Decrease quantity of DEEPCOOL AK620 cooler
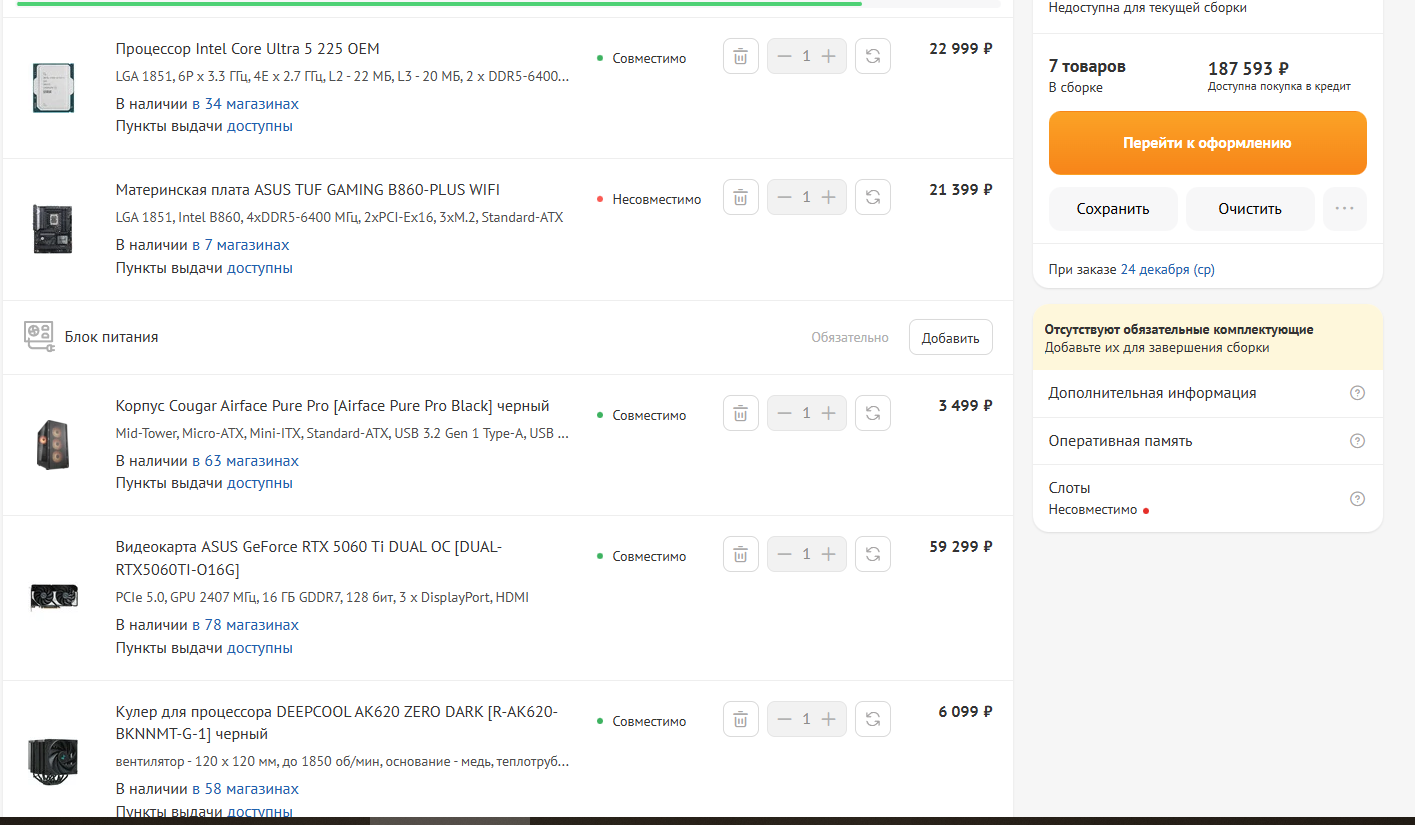 (785, 719)
